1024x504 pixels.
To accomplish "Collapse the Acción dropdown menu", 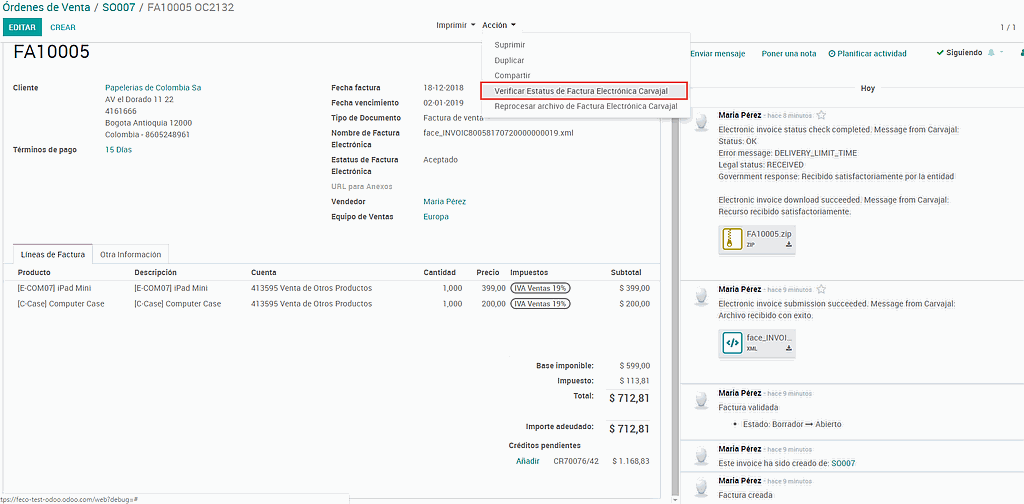I will tap(499, 25).
